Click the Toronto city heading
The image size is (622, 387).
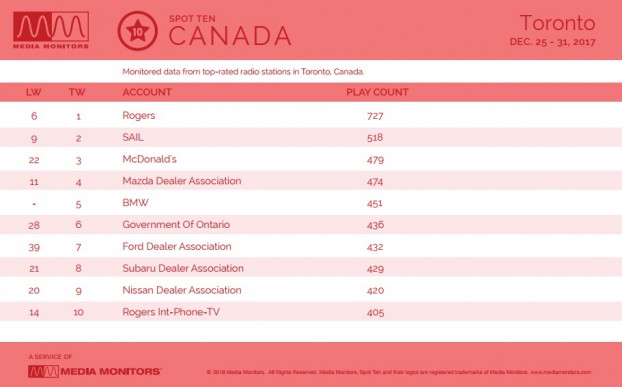point(557,23)
